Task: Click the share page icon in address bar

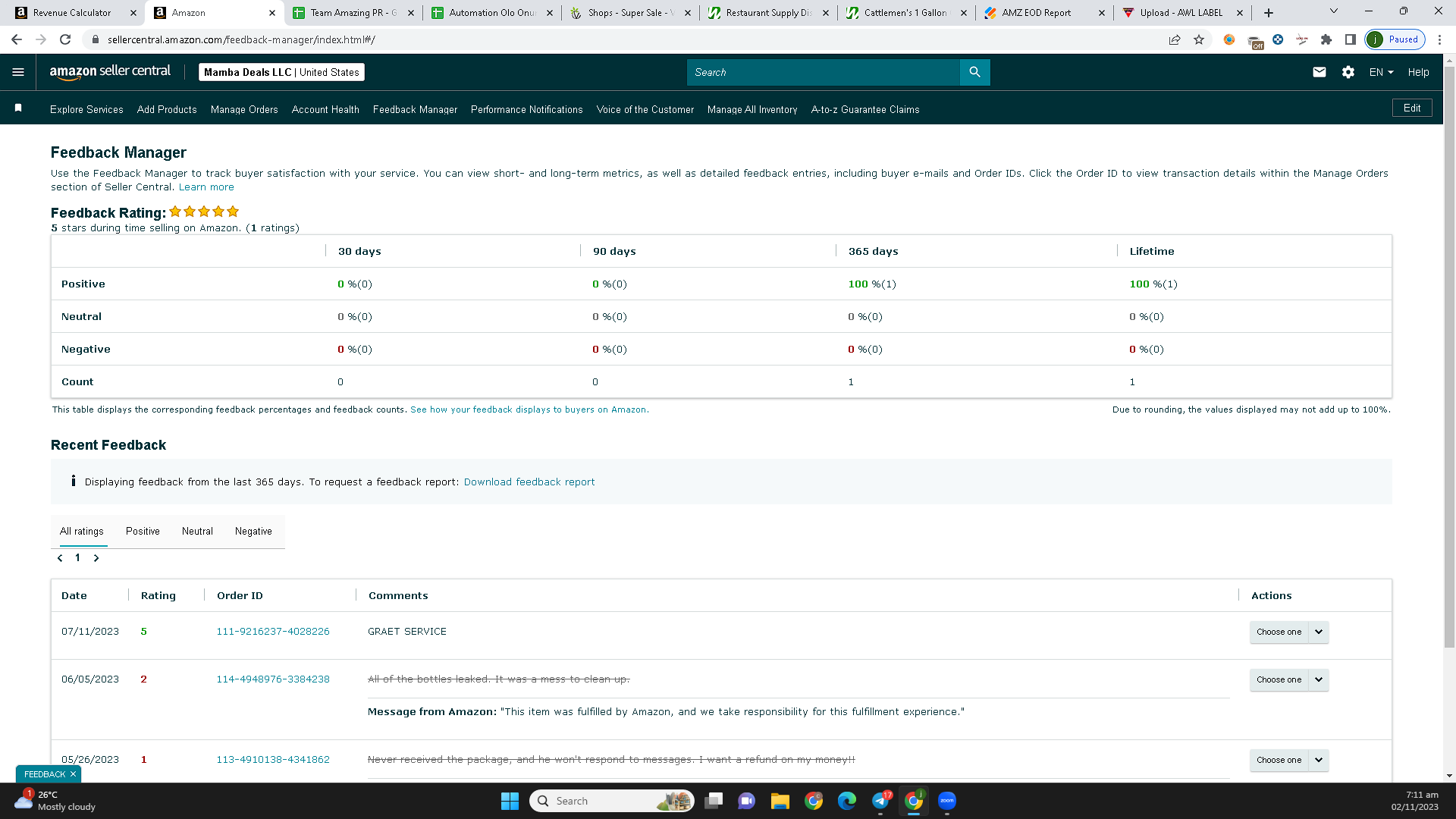Action: coord(1175,39)
